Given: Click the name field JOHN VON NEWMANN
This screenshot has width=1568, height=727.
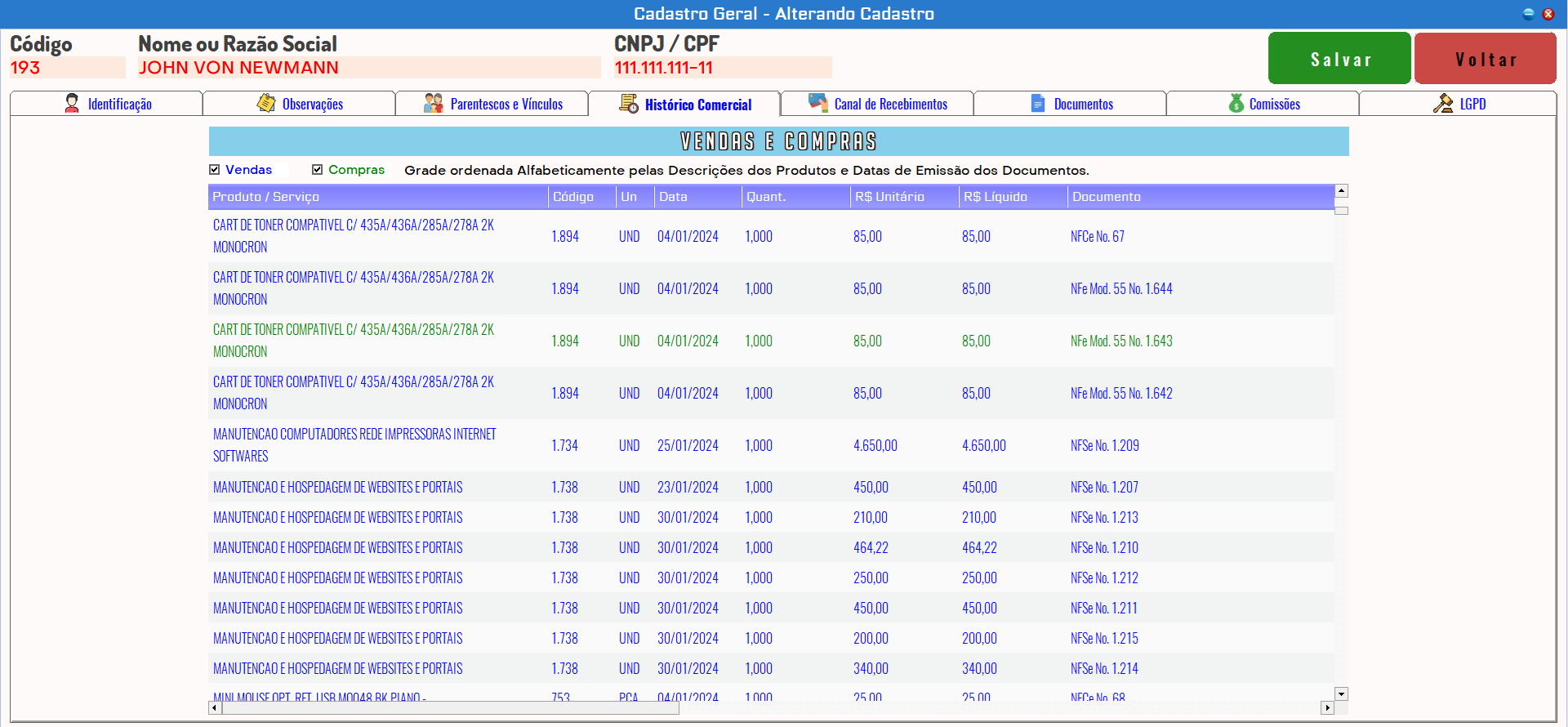Looking at the screenshot, I should coord(368,68).
